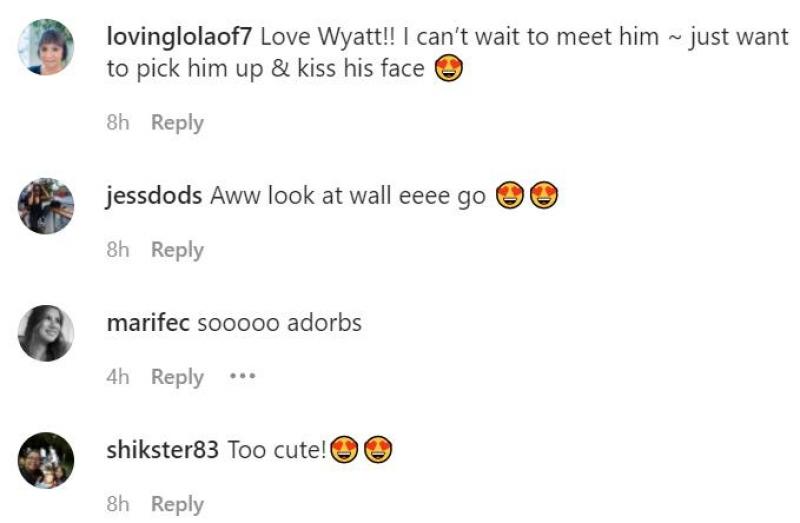Click 8h timestamp under lovinglolaof7's comment
This screenshot has width=800, height=523.
pyautogui.click(x=118, y=123)
